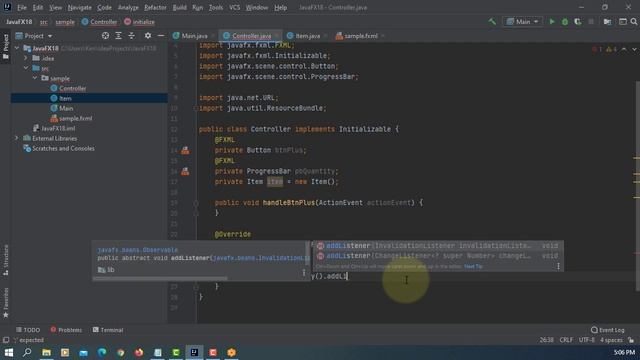Screen dimensions: 640x360
Task: Open the Problems tool window
Action: (x=66, y=330)
